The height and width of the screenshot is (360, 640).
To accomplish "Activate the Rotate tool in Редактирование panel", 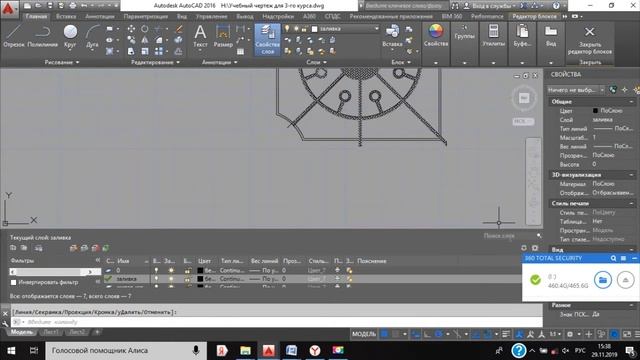I will tap(144, 29).
